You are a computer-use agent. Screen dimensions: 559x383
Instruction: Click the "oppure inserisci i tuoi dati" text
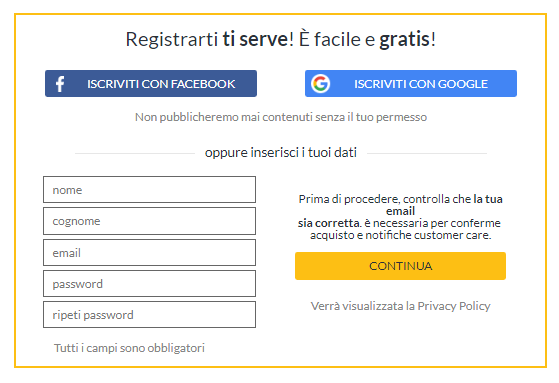coord(281,152)
